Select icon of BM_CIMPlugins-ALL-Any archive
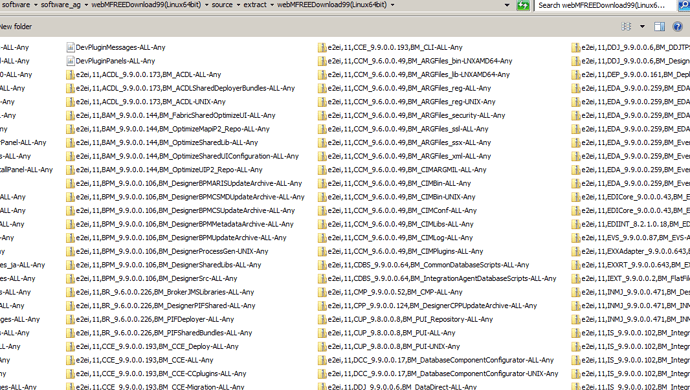This screenshot has height=390, width=690. click(x=322, y=251)
